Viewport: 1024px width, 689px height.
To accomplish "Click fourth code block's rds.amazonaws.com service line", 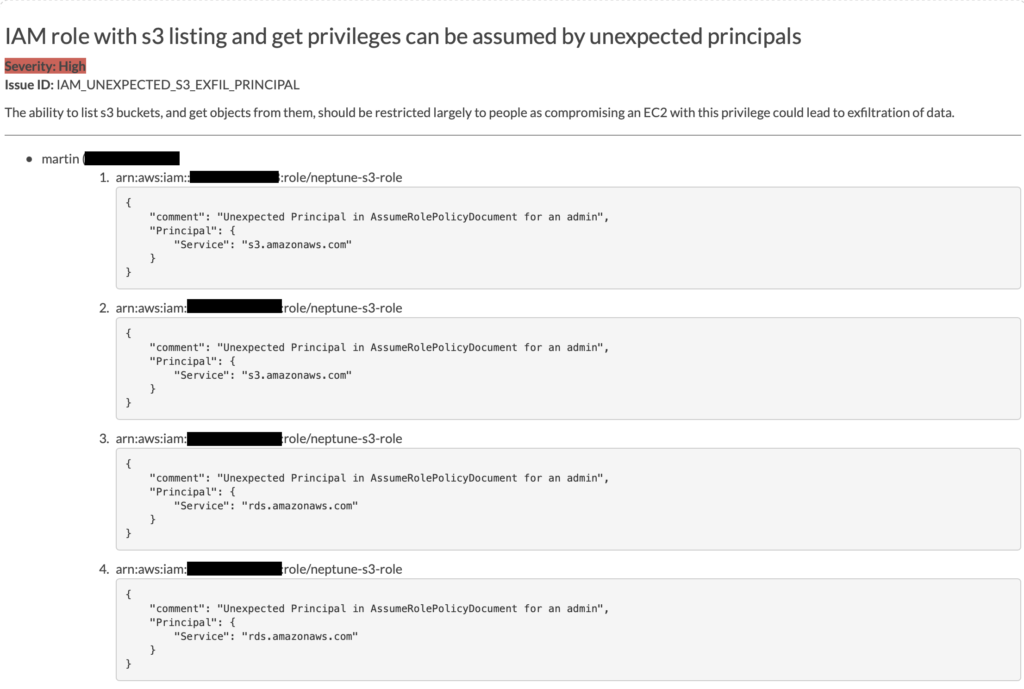I will tap(266, 636).
